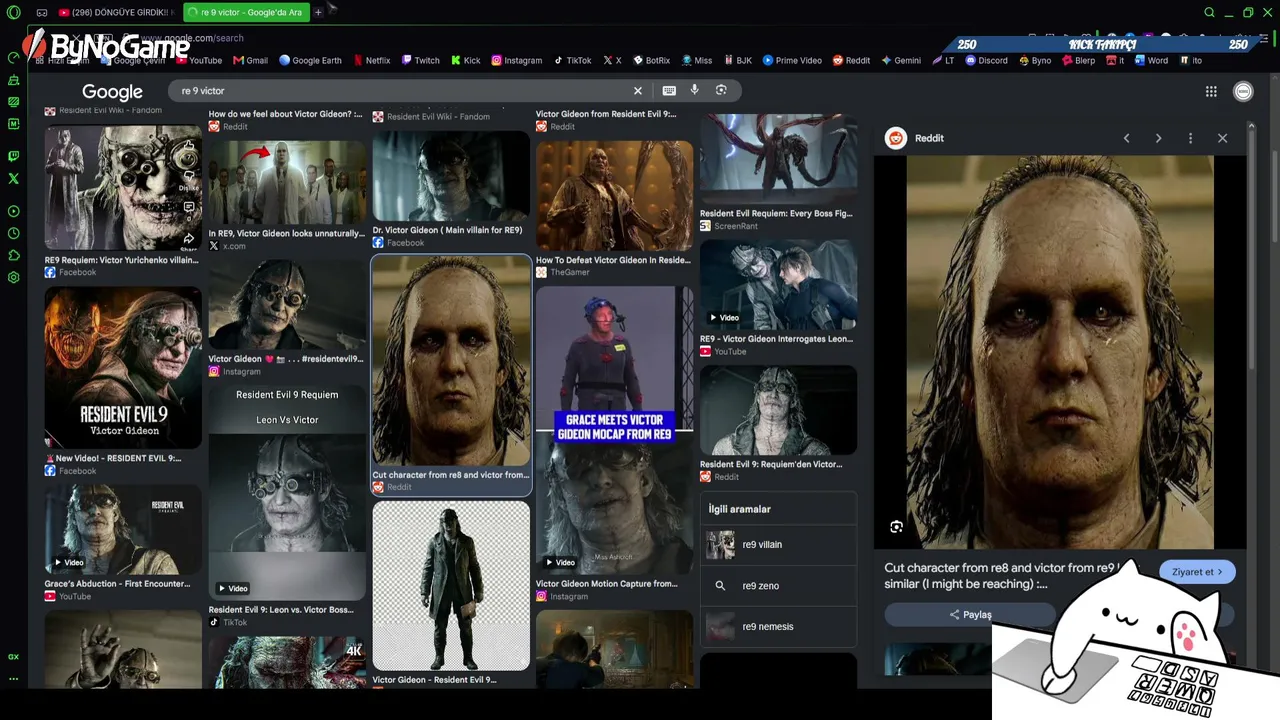The image size is (1280, 720).
Task: Click the 'Paylaş' share button
Action: (x=970, y=615)
